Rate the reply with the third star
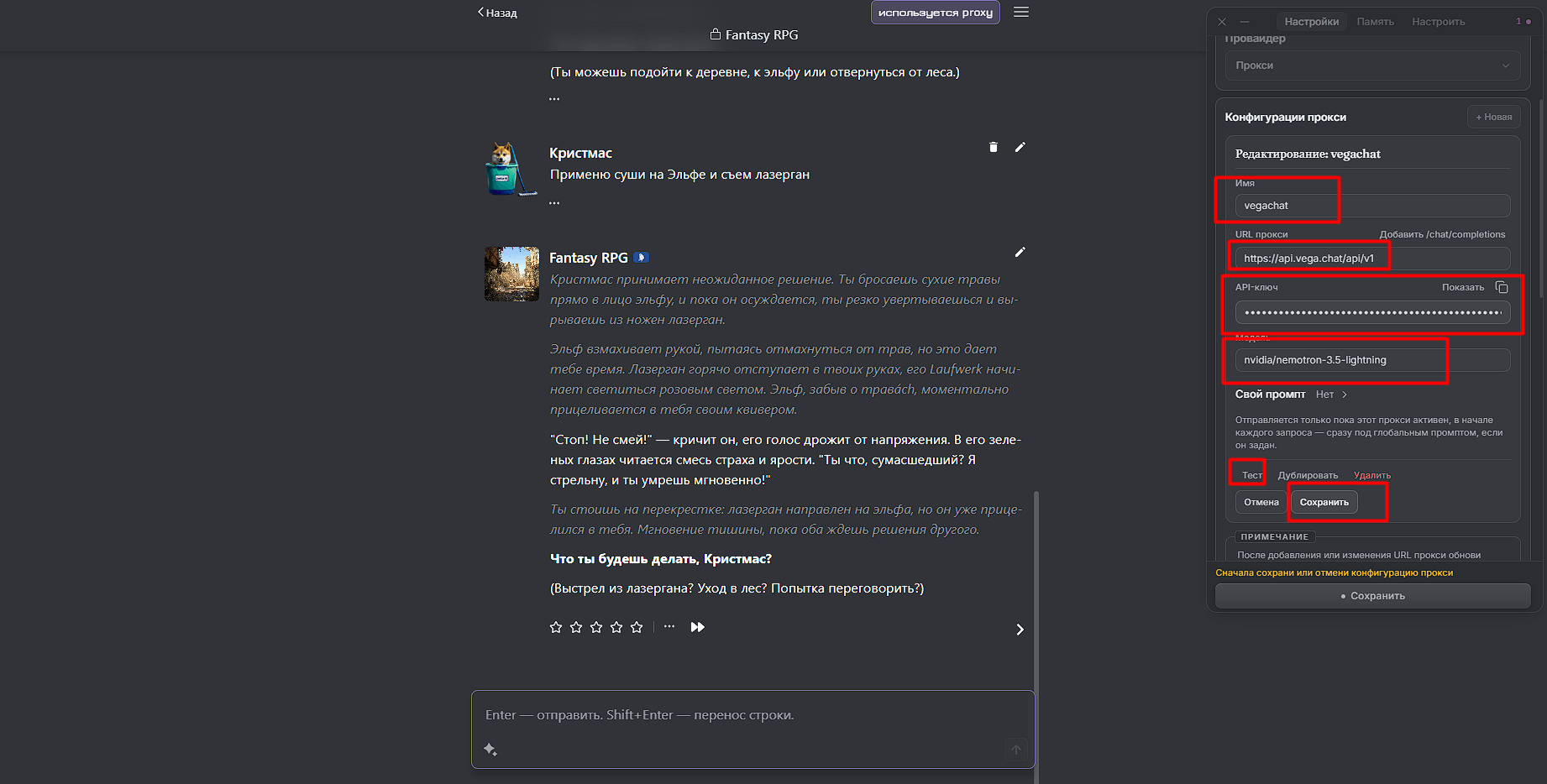1547x784 pixels. pos(596,627)
